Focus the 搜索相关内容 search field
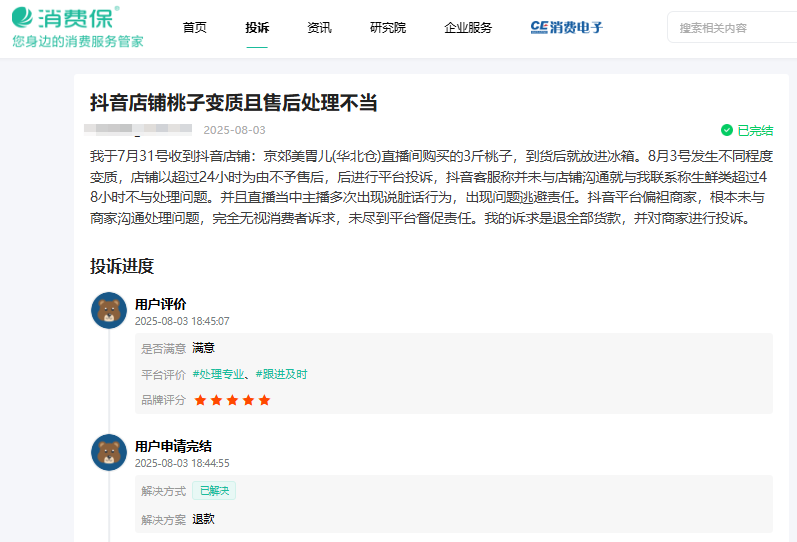The width and height of the screenshot is (797, 542). pyautogui.click(x=732, y=27)
